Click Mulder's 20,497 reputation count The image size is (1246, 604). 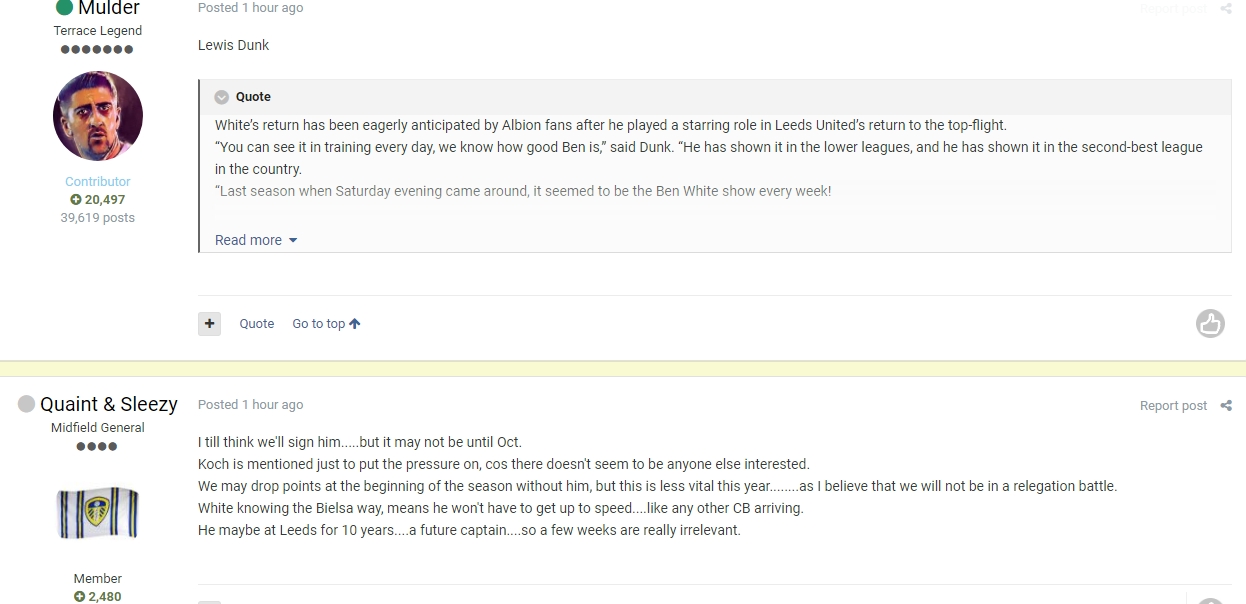click(x=98, y=200)
